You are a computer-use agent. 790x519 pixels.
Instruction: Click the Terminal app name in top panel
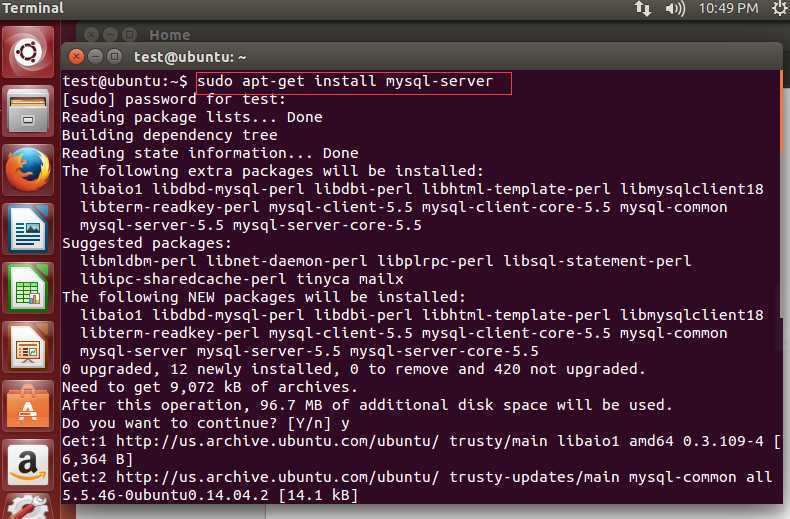[33, 9]
